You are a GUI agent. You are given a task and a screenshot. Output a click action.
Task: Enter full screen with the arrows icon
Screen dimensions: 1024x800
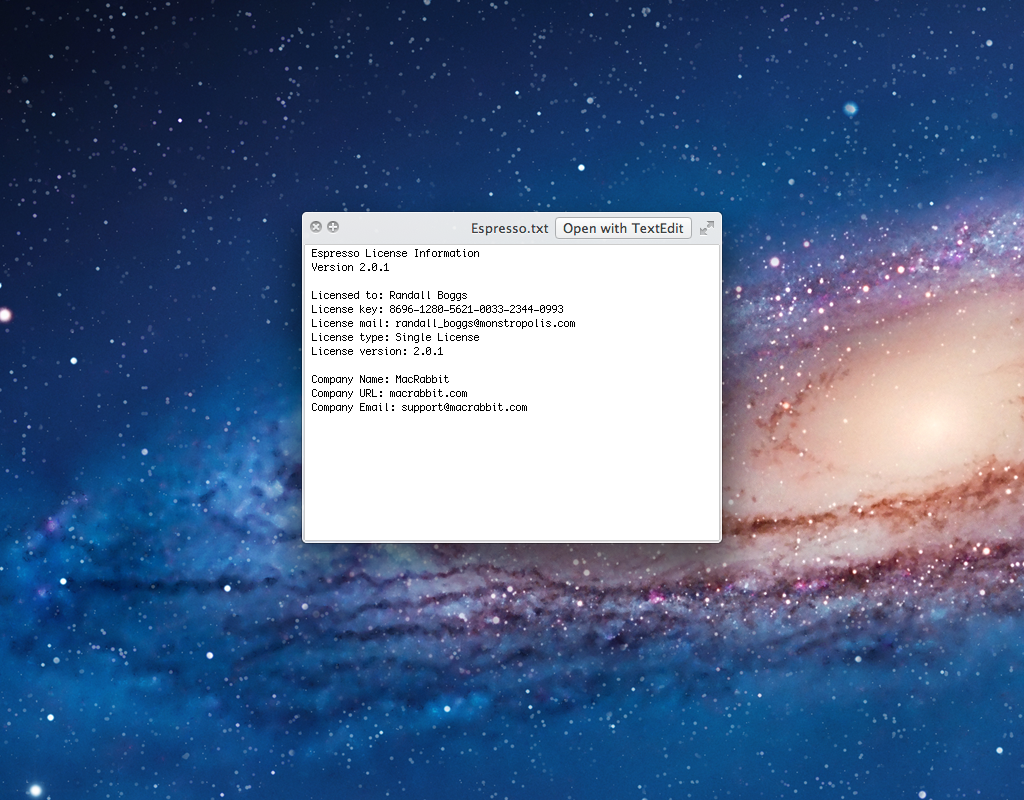[x=707, y=228]
